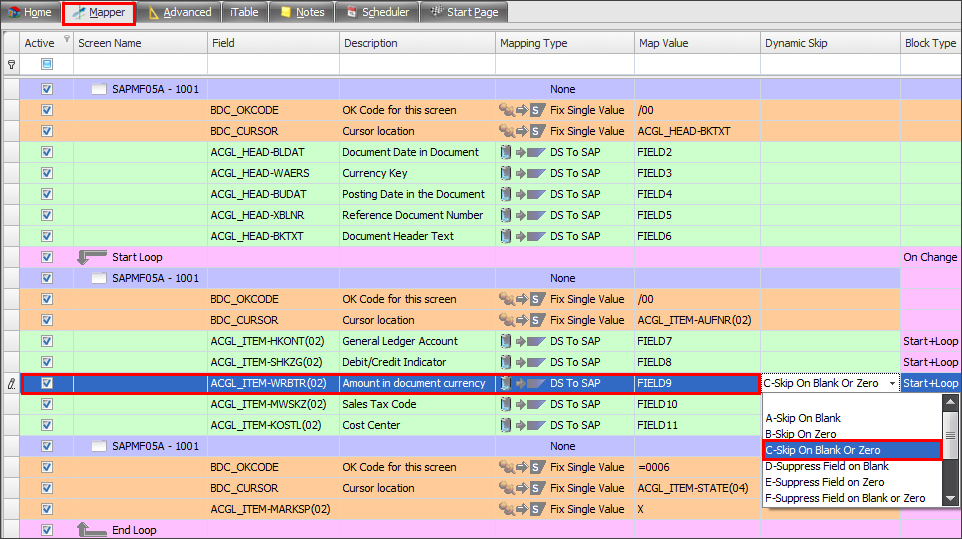Open the Notes tab
The width and height of the screenshot is (962, 539).
[x=302, y=12]
